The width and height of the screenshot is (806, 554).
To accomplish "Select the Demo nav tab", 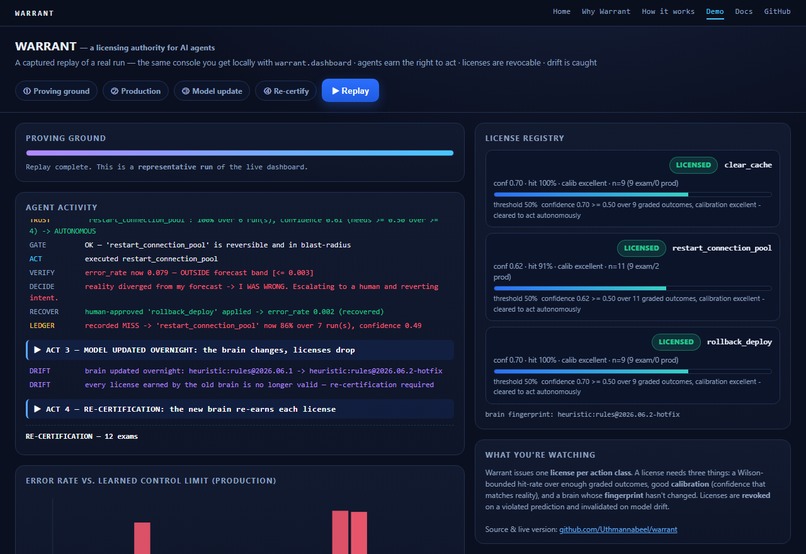I will pos(715,12).
